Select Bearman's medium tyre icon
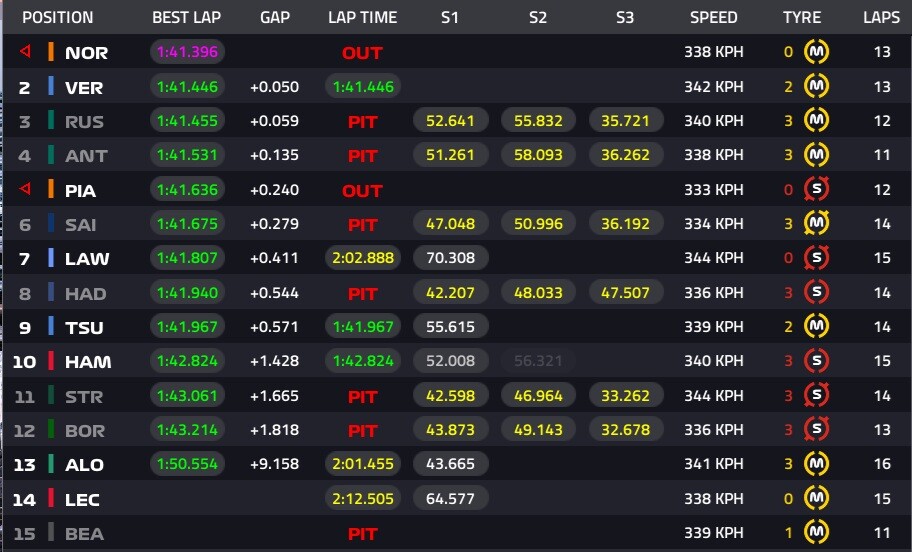 coord(817,533)
